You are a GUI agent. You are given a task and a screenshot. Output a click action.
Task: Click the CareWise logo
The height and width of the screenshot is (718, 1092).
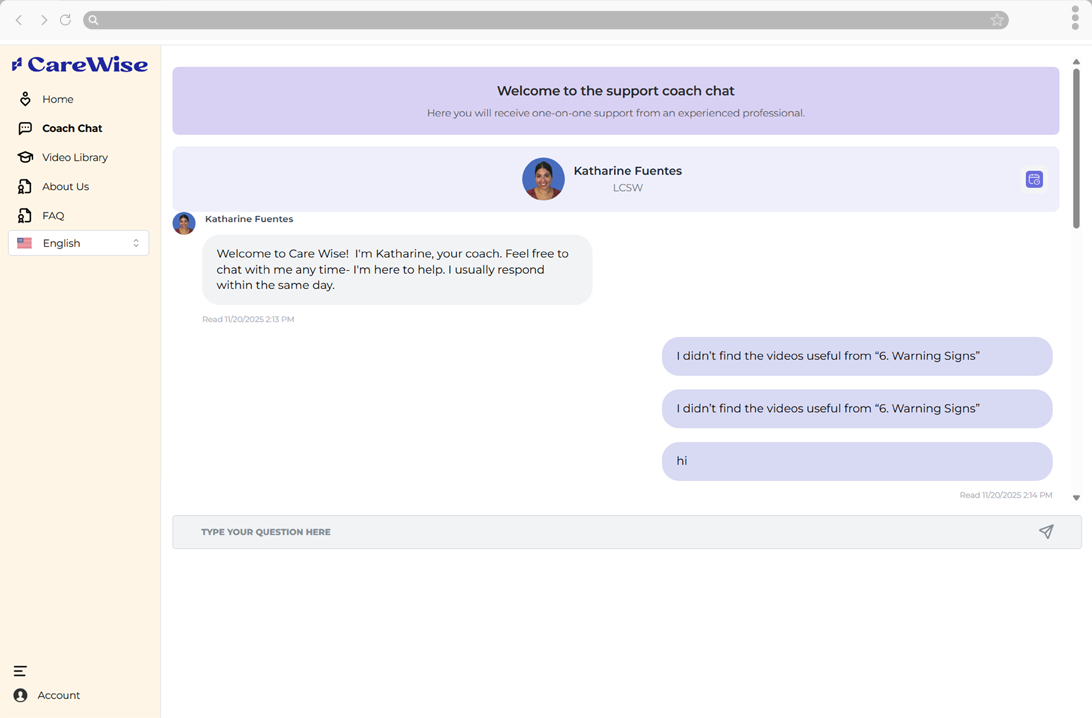coord(80,65)
